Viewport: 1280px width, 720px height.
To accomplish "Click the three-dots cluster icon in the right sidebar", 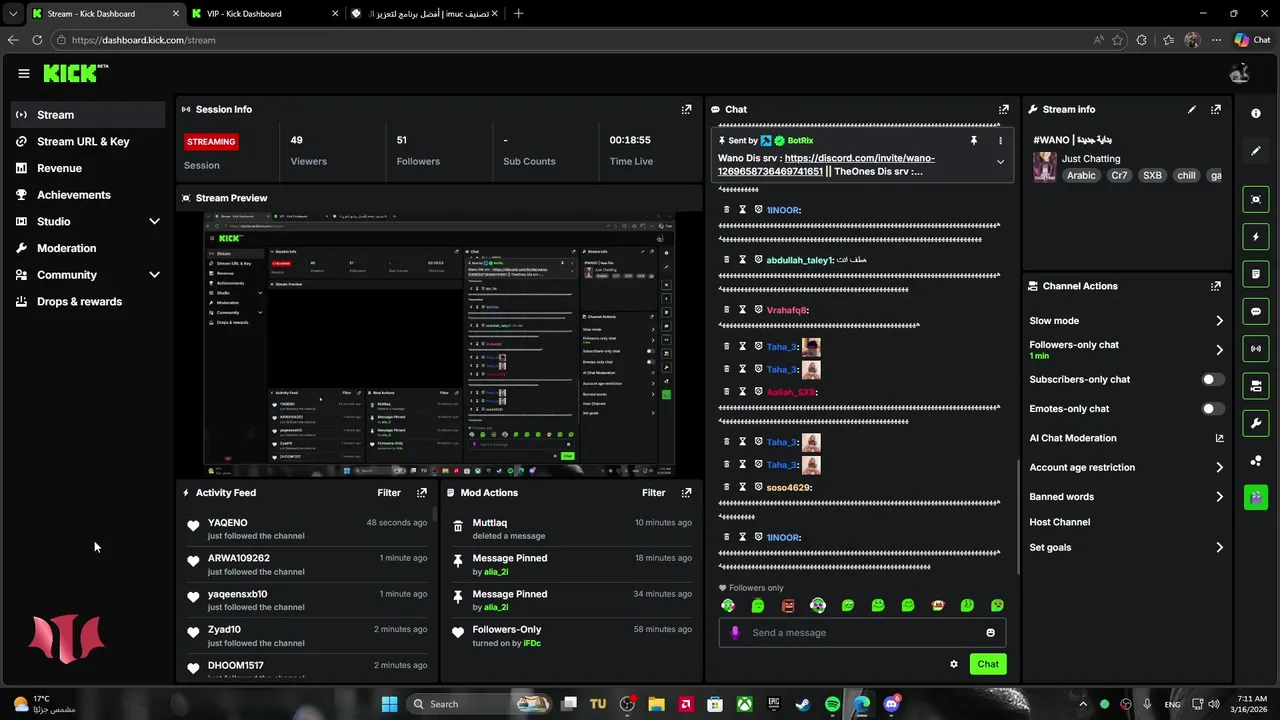I will tap(1256, 460).
